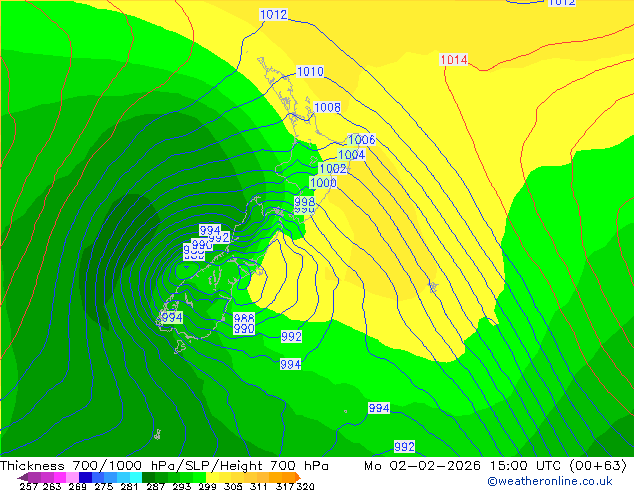Select the 1010 pressure contour label
634x490 pixels.
click(x=310, y=72)
